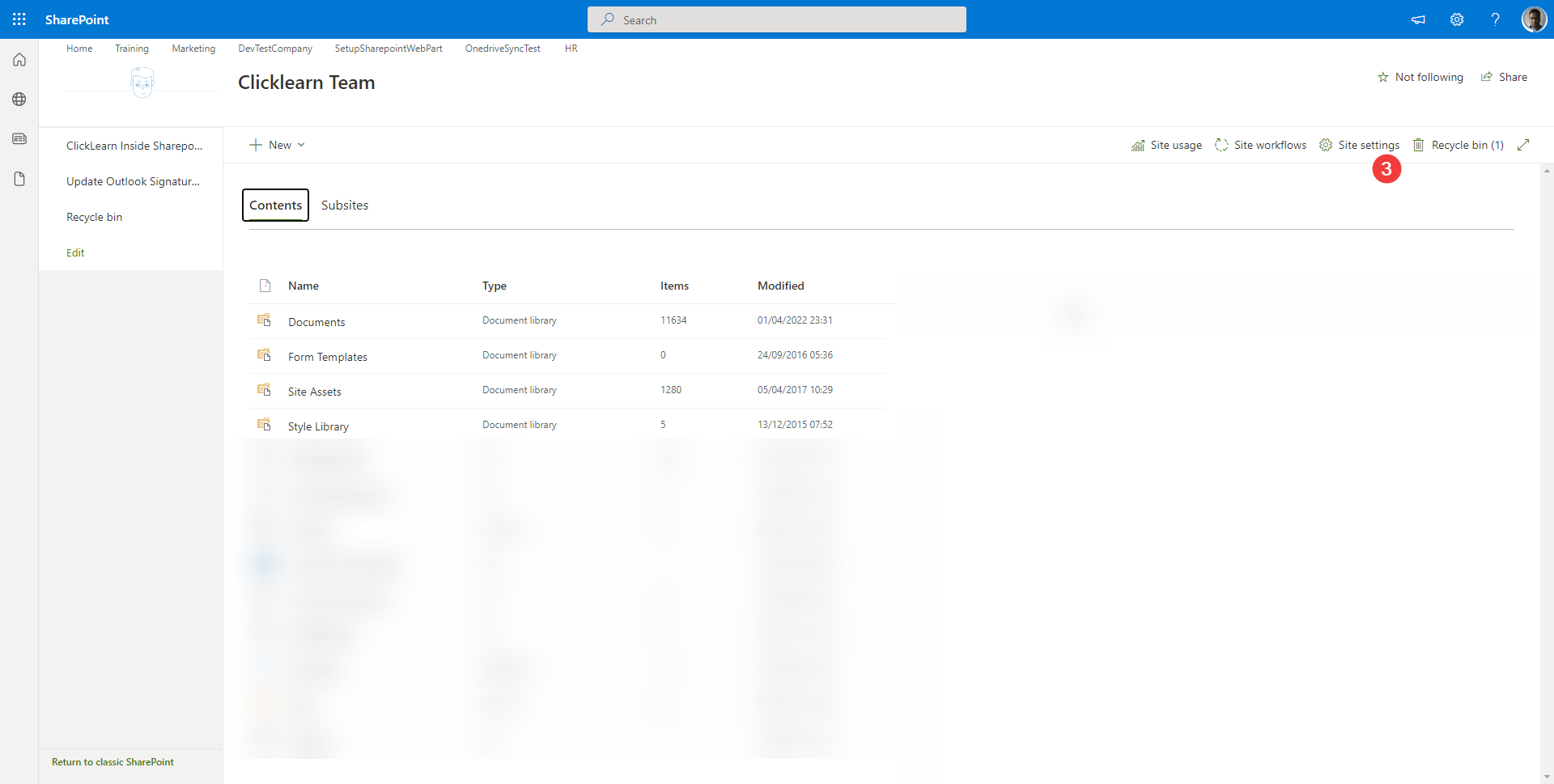Sort by Type column header
Image resolution: width=1554 pixels, height=784 pixels.
495,286
